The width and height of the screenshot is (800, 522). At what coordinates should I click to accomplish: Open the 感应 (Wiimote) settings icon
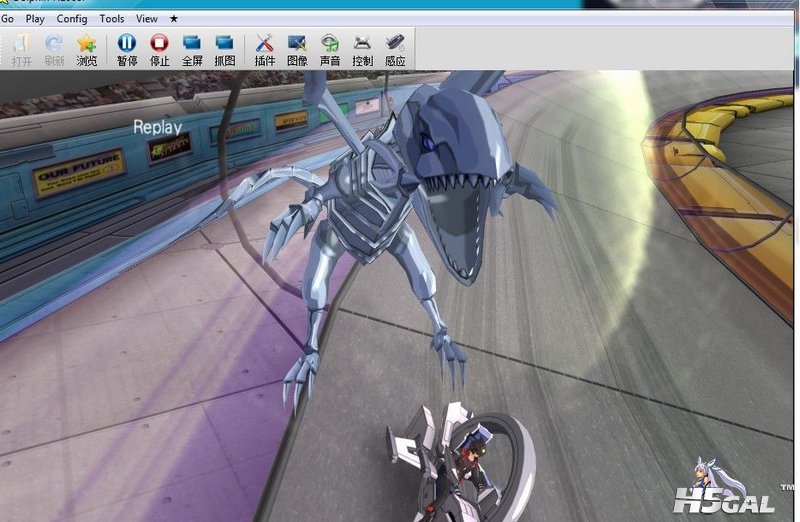coord(395,49)
